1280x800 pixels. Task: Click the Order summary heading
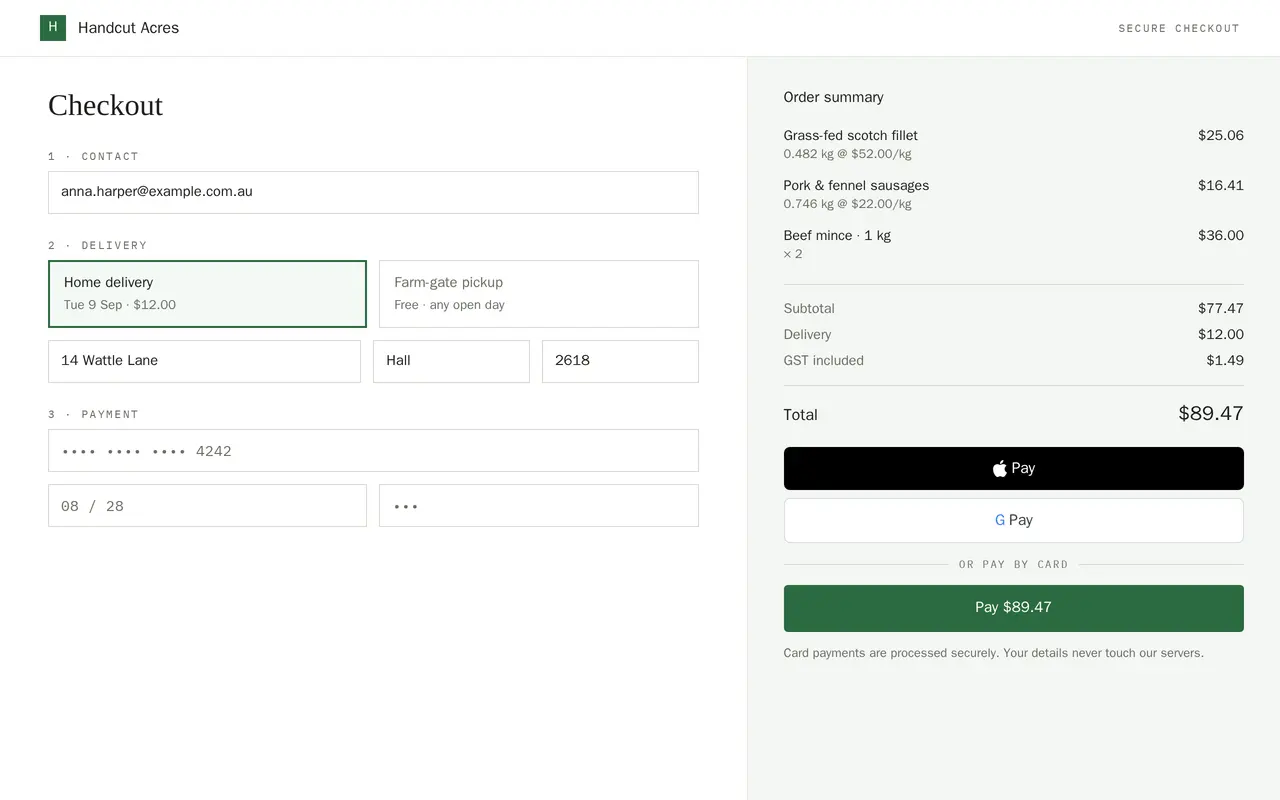(833, 97)
